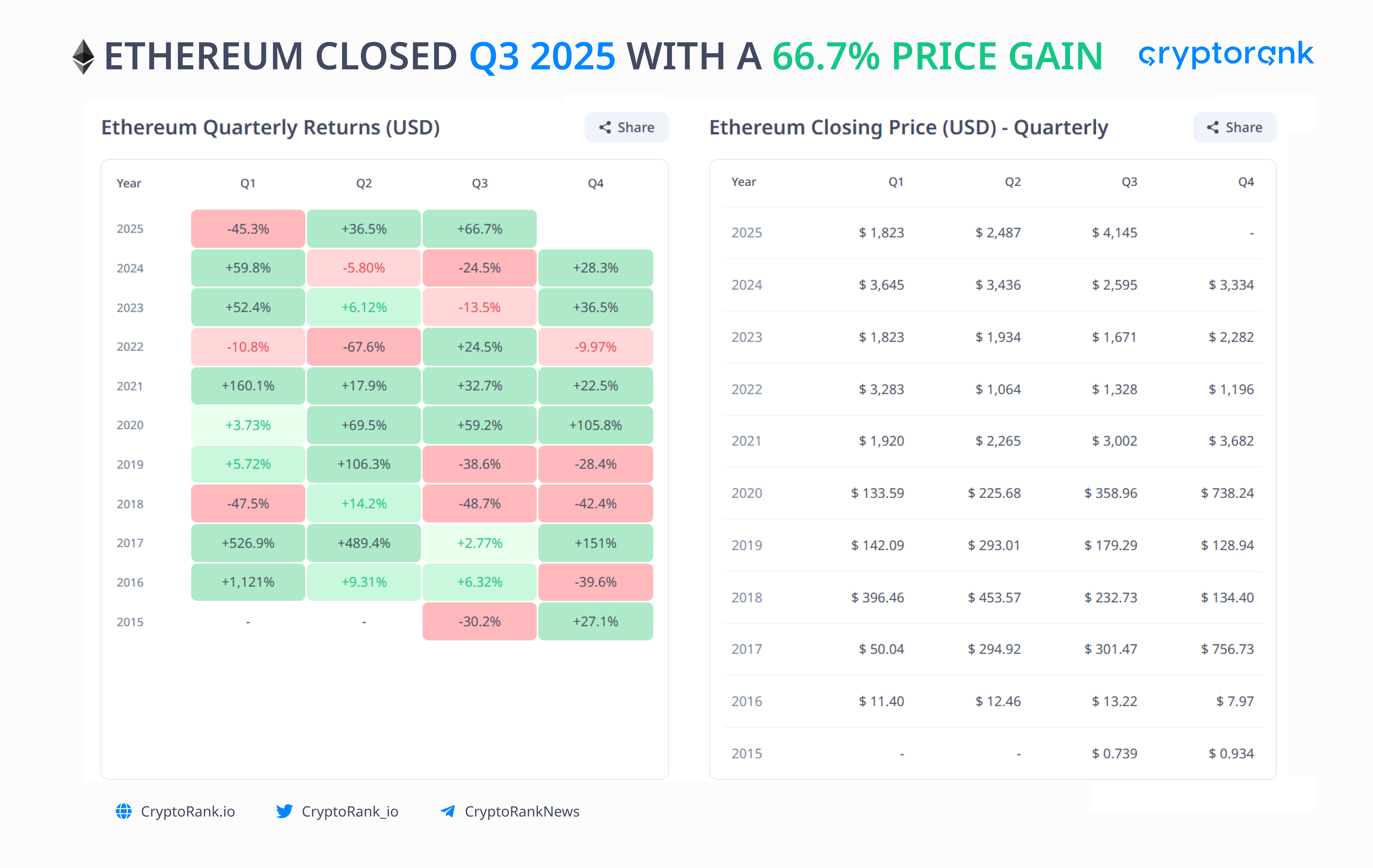Click share icon in Quarterly Returns panel

click(x=605, y=128)
